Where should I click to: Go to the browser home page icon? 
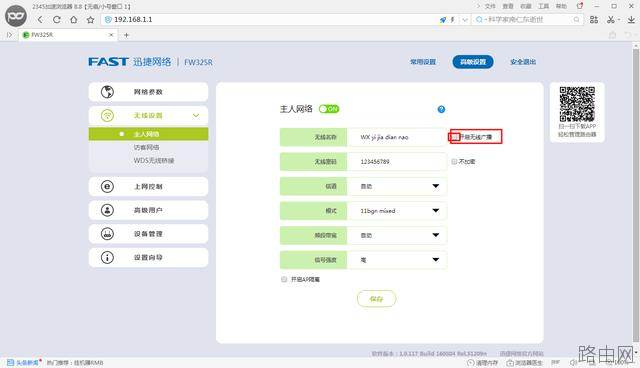(73, 20)
